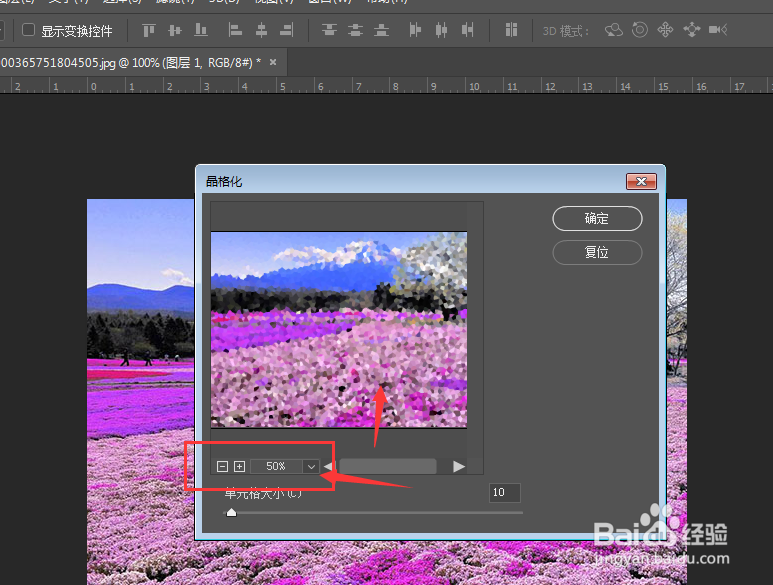Screen dimensions: 773x585
Task: Click the preview scroll right arrow
Action: 459,466
